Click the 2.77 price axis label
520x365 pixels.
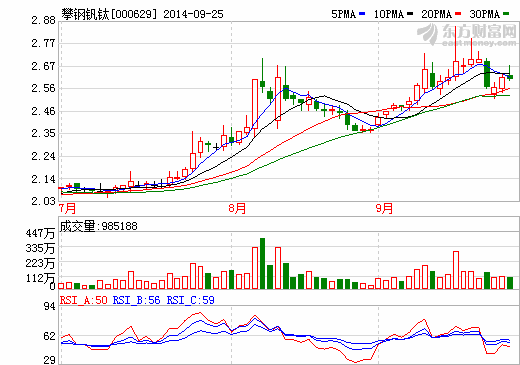point(43,43)
